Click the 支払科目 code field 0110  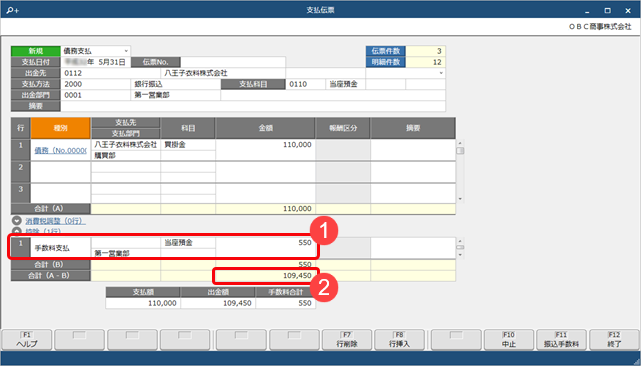pyautogui.click(x=305, y=84)
